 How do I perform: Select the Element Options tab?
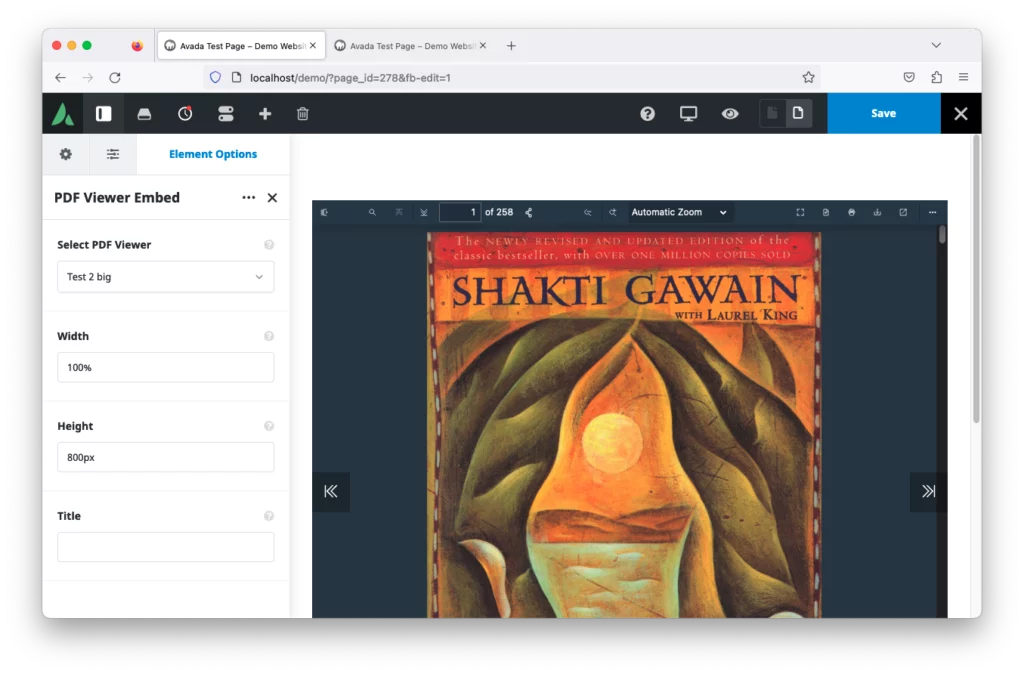[213, 154]
